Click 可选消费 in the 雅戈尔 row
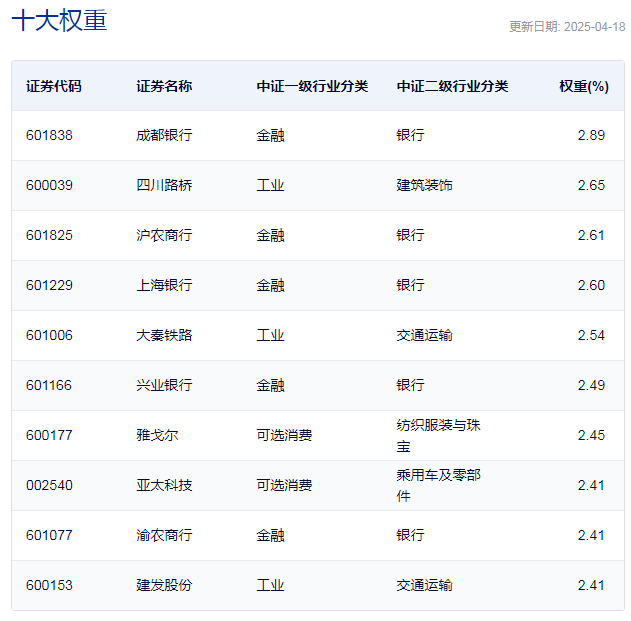This screenshot has width=631, height=621. 285,435
